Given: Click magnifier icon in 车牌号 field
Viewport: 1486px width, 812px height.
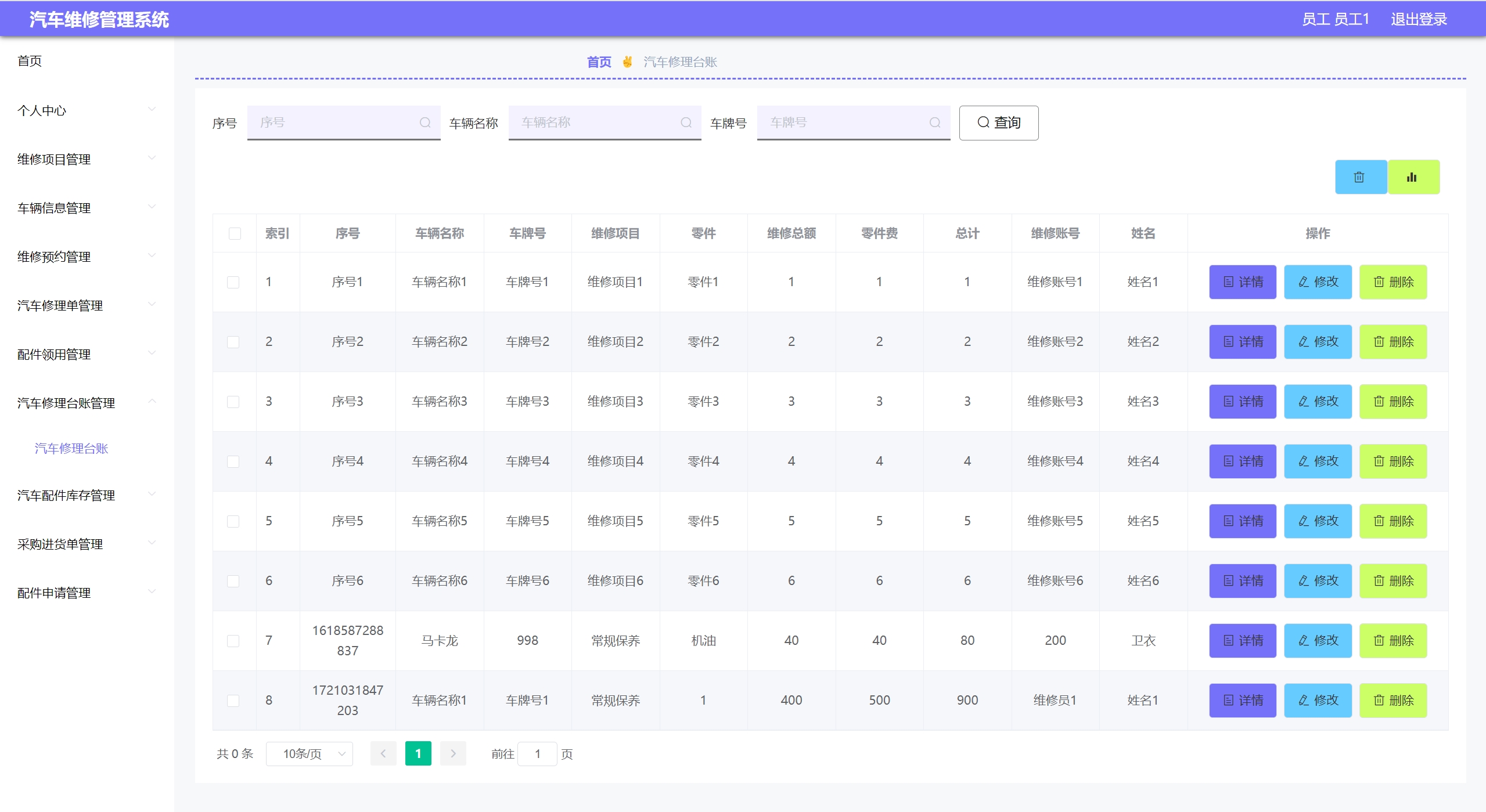Looking at the screenshot, I should [x=934, y=122].
